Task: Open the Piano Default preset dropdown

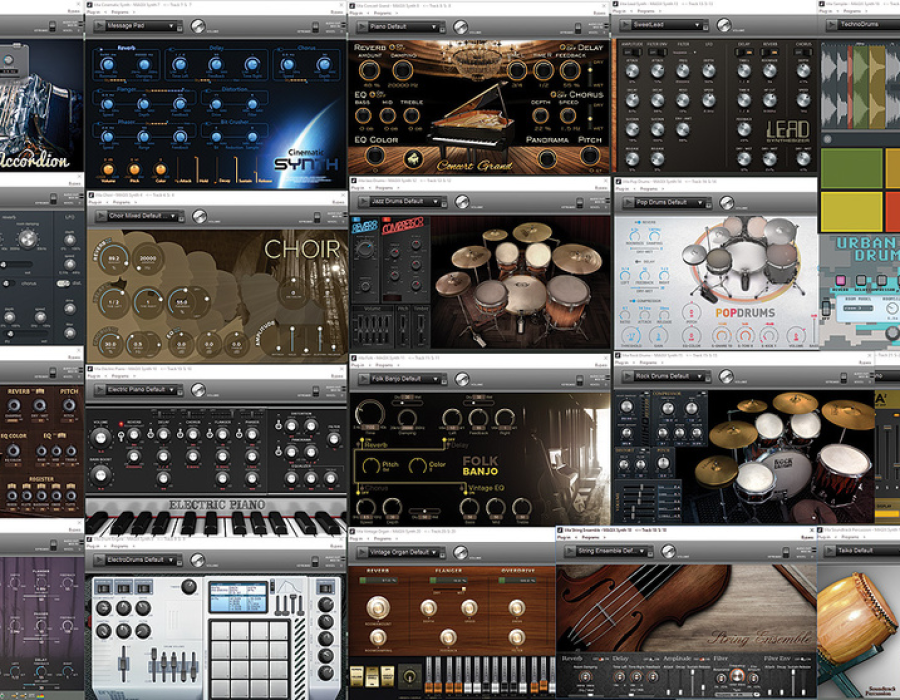Action: point(433,26)
